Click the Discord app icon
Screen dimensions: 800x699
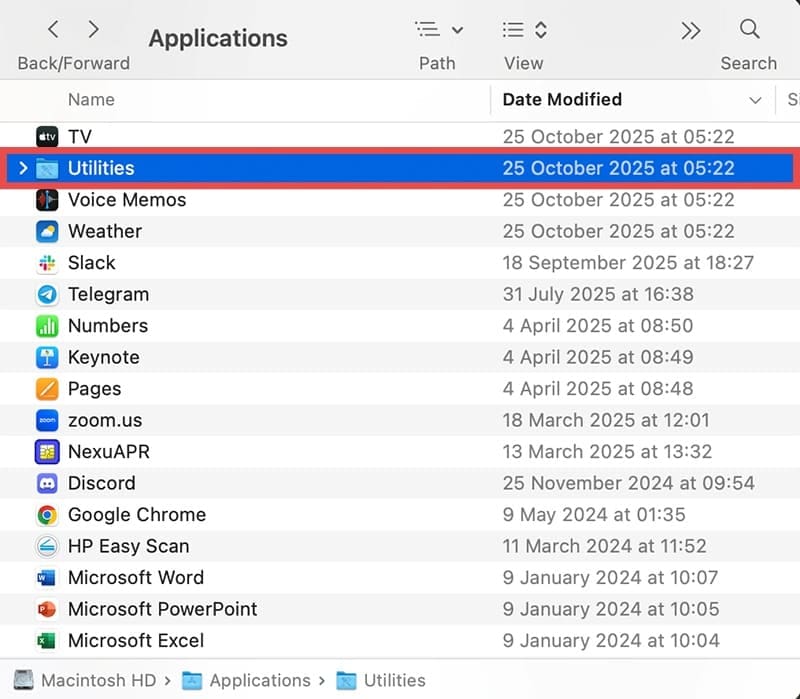47,484
